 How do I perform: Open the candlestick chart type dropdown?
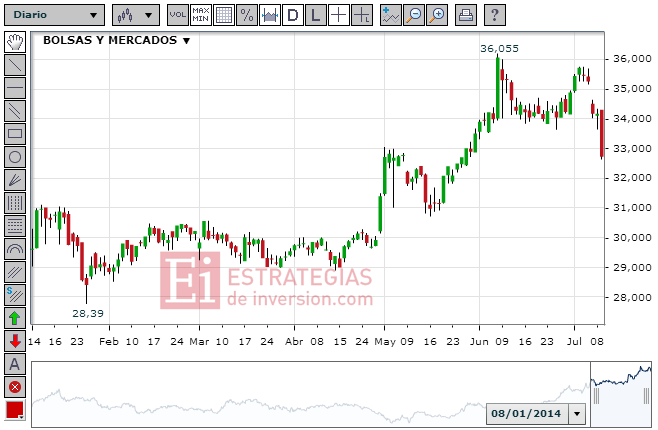point(136,16)
